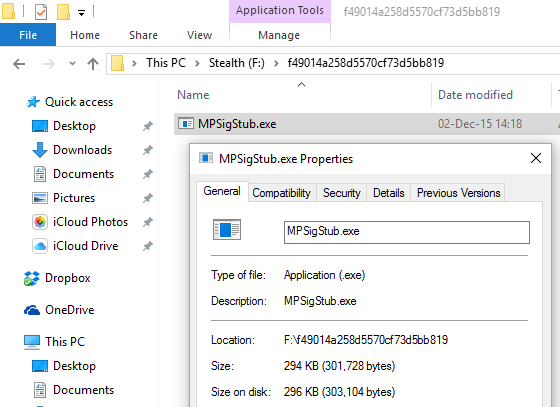Select the MPSigStub.exe file in list
Image resolution: width=560 pixels, height=407 pixels.
coord(237,124)
